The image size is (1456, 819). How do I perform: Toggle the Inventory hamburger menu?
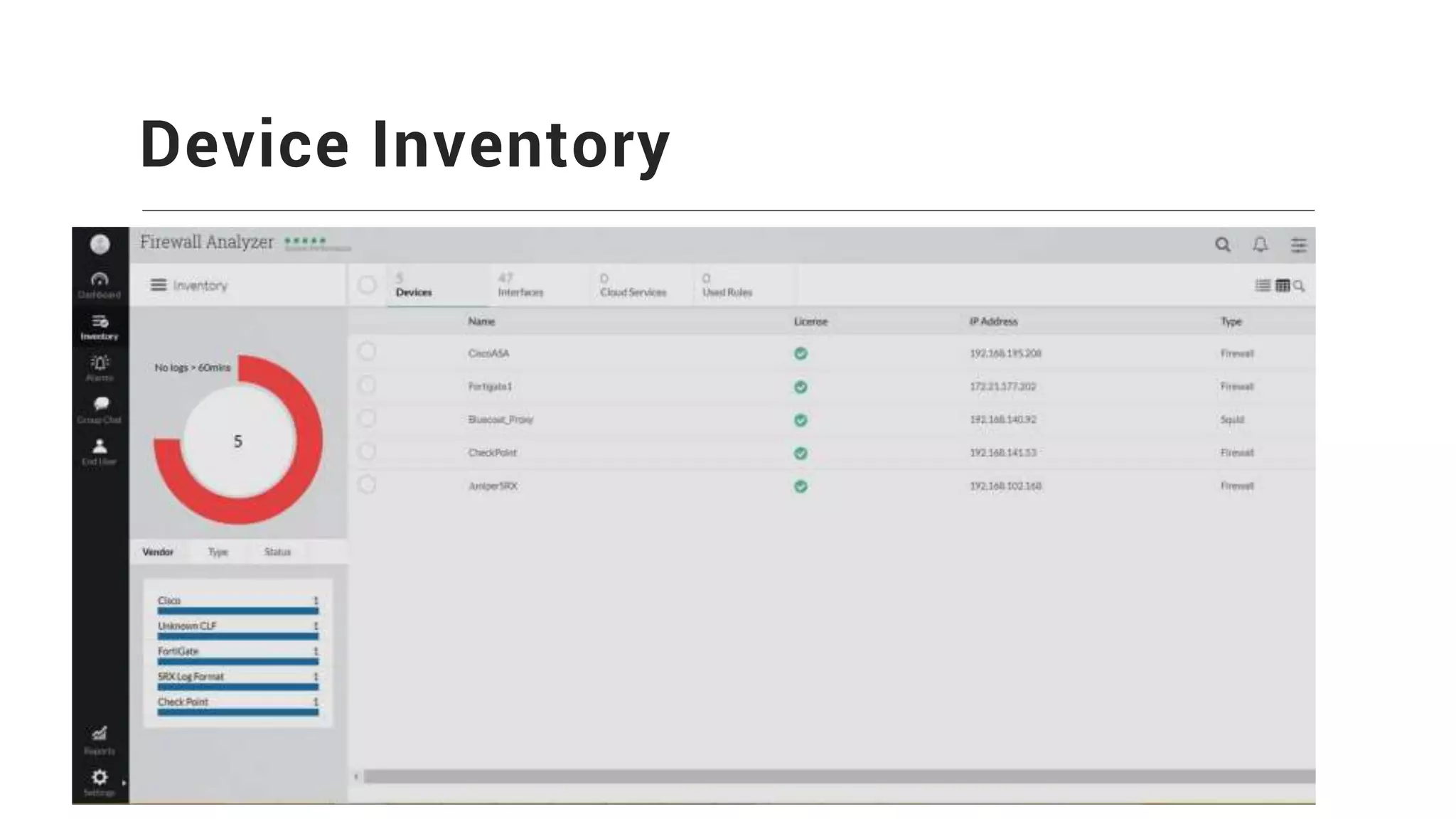[159, 285]
